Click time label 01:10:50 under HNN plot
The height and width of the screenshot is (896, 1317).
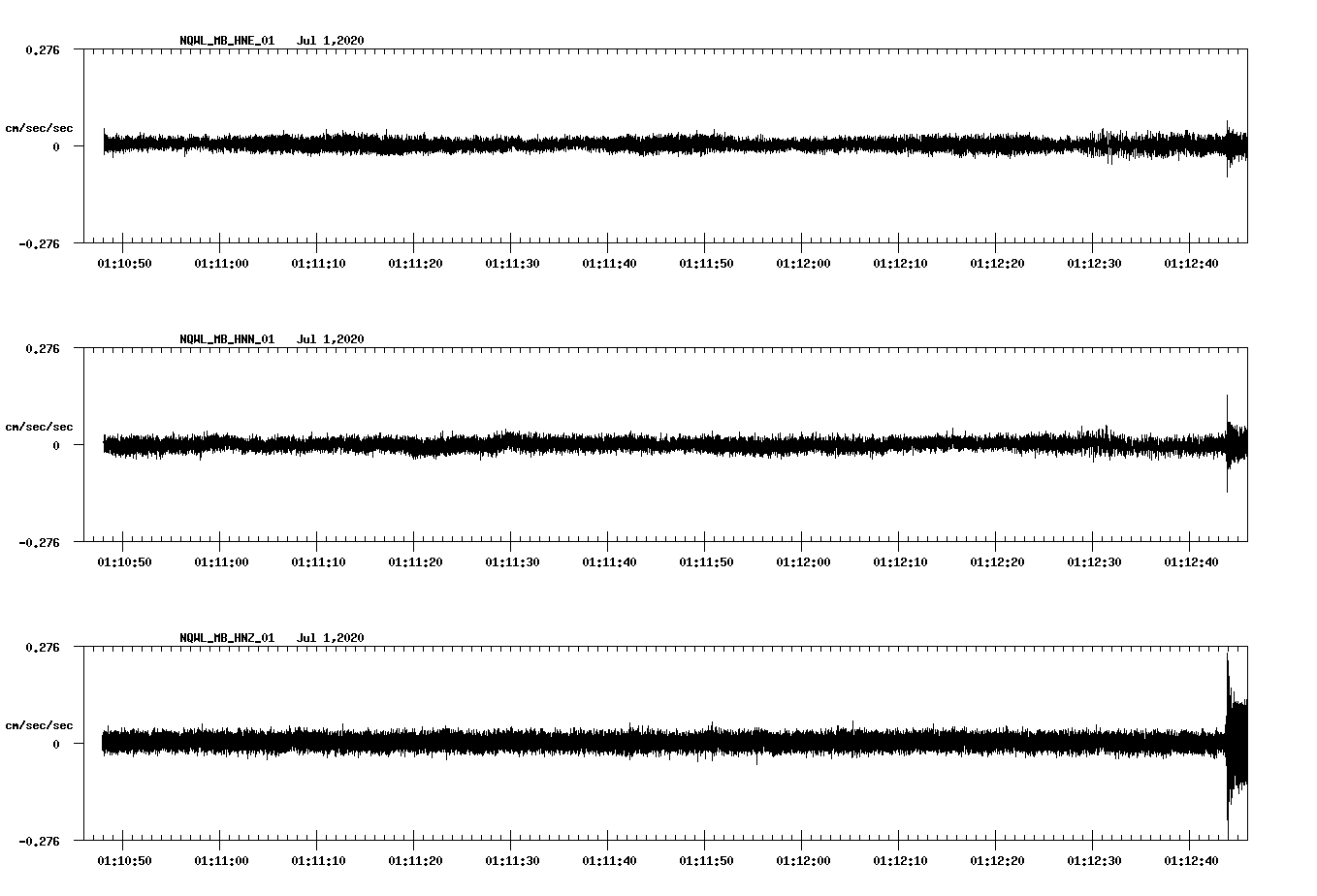(x=124, y=562)
